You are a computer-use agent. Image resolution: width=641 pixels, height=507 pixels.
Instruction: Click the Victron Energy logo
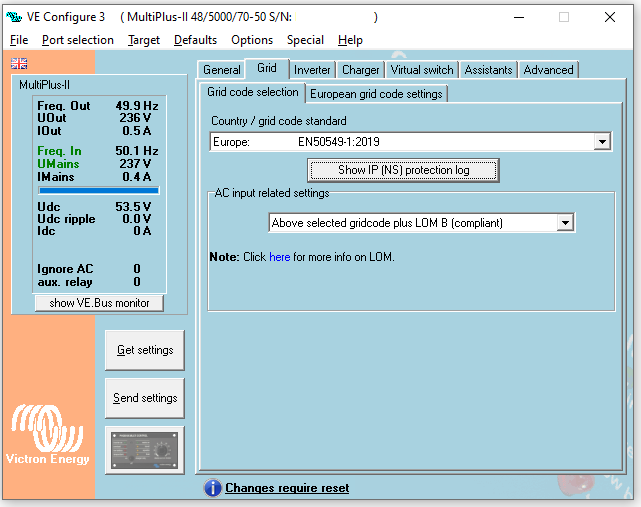click(48, 436)
